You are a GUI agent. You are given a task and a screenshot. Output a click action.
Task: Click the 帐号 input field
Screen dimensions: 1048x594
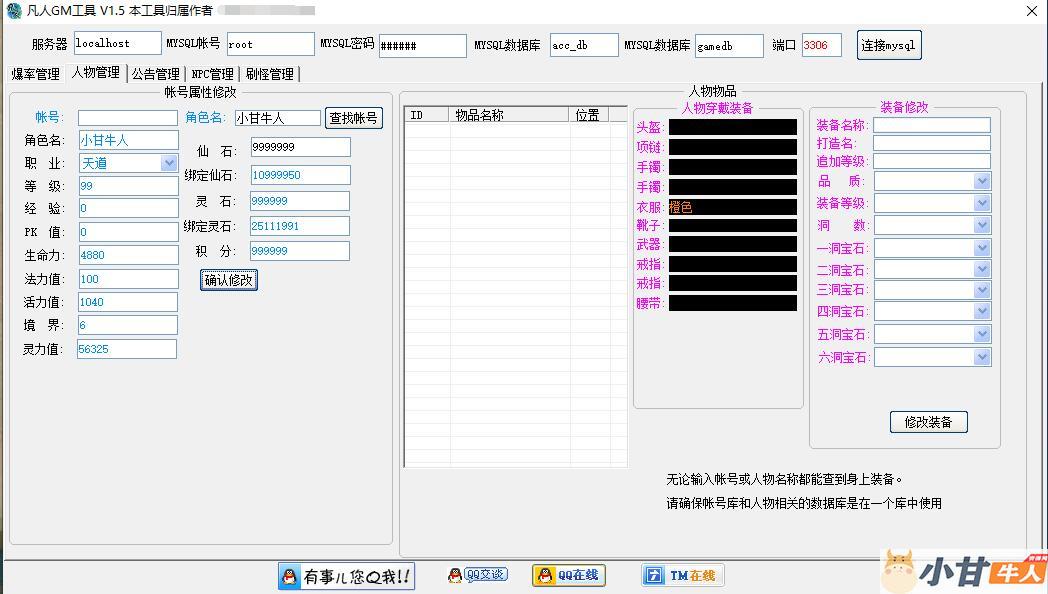(127, 118)
